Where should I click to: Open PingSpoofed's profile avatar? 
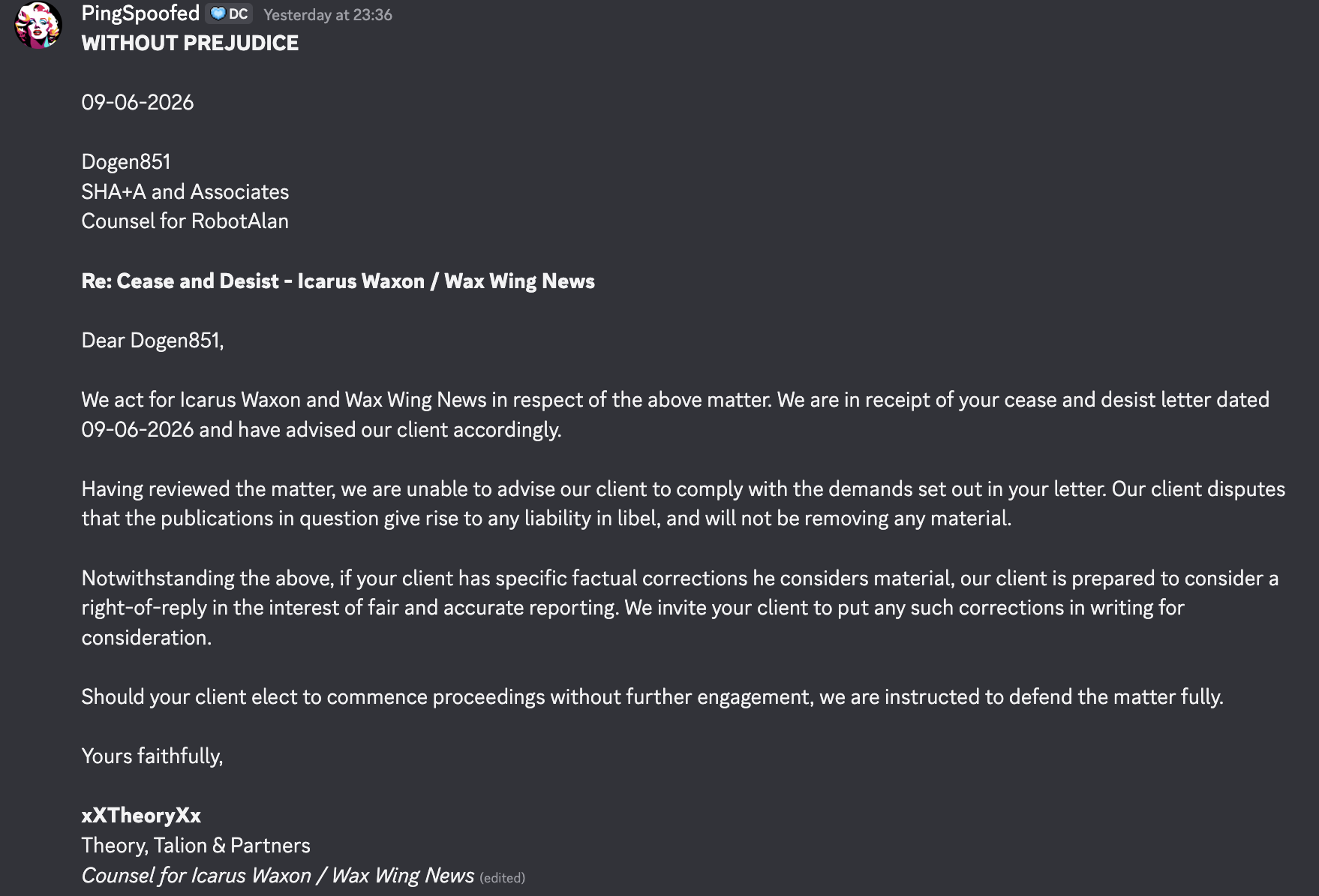tap(38, 25)
